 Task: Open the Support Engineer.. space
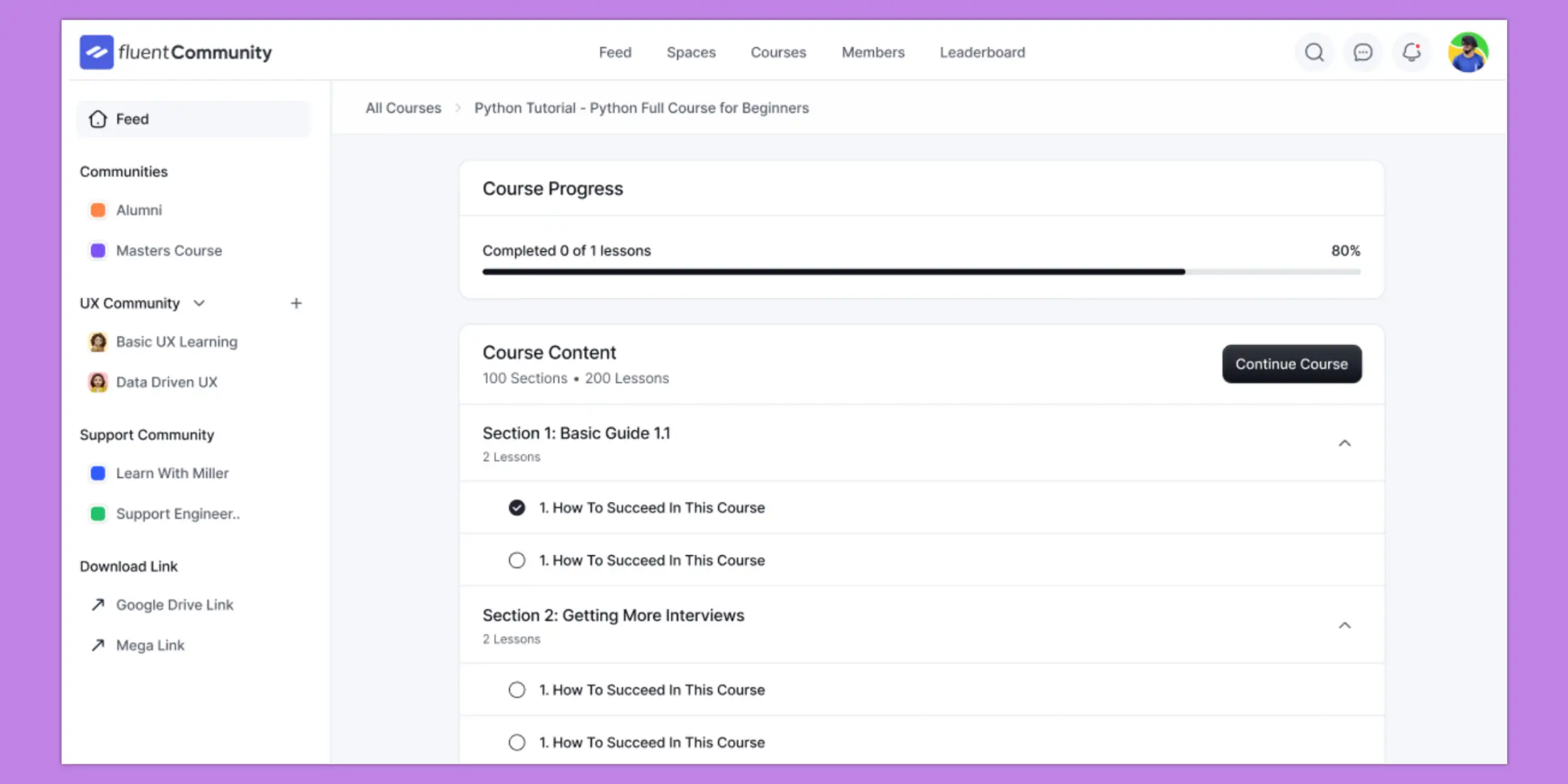(x=178, y=514)
